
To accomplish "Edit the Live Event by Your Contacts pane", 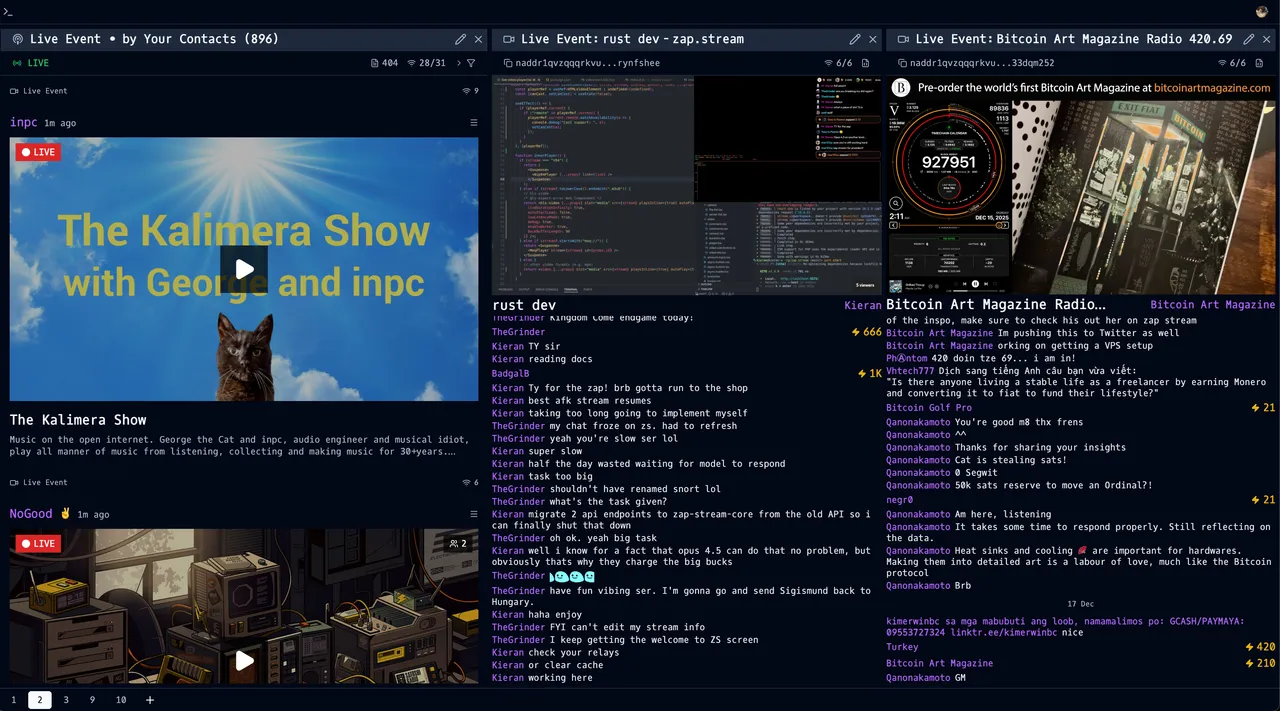I will [460, 39].
